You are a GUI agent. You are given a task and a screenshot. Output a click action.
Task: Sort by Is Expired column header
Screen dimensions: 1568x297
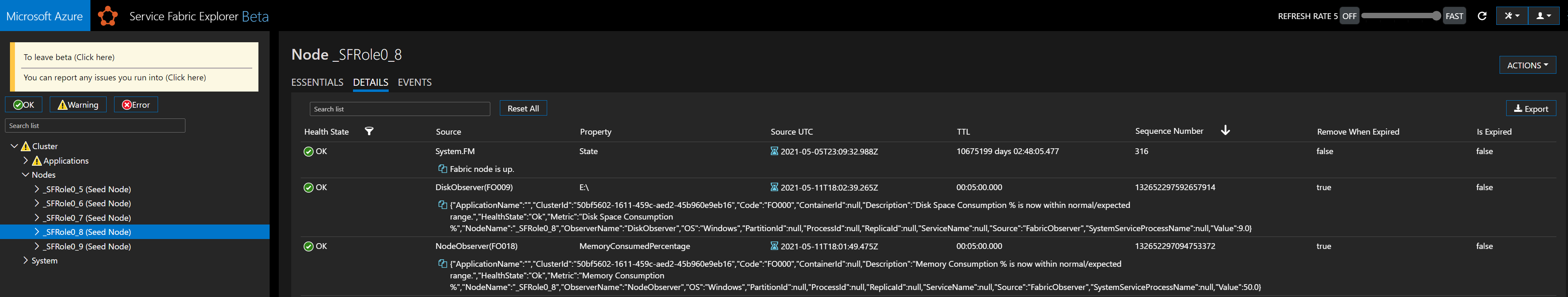[x=1494, y=131]
